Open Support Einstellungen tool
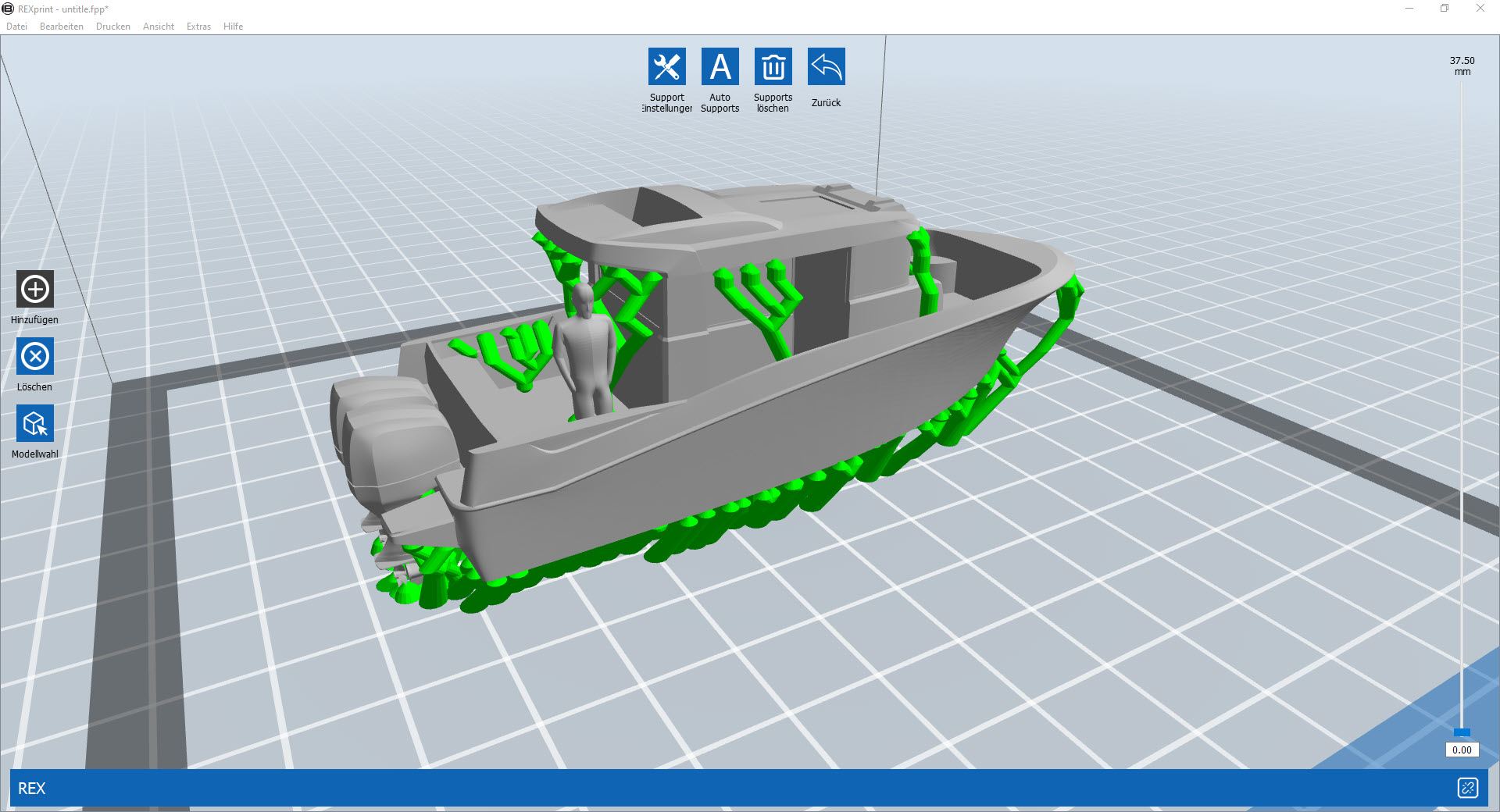This screenshot has width=1500, height=812. [666, 66]
